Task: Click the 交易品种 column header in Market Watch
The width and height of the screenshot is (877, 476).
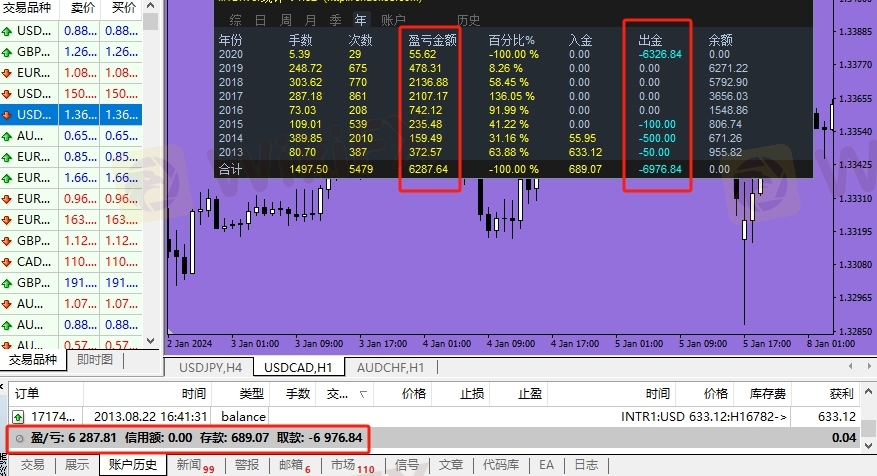Action: [28, 8]
